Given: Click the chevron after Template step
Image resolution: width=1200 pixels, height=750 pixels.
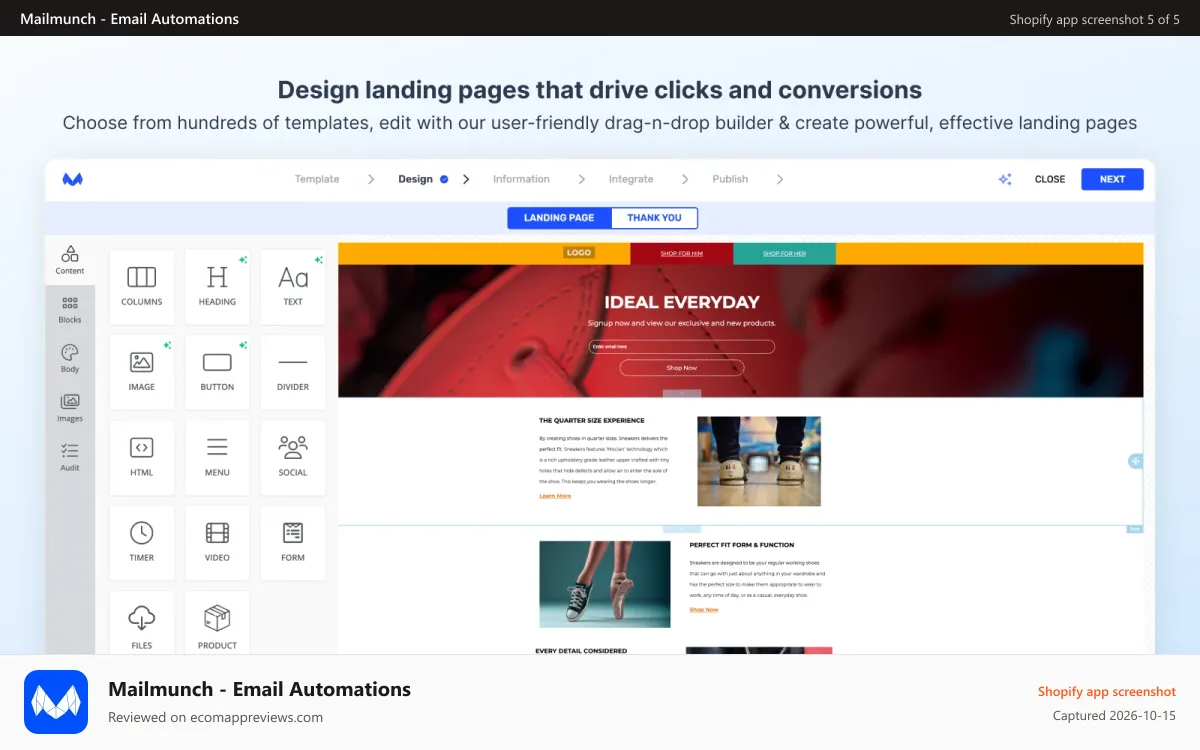Looking at the screenshot, I should 371,179.
